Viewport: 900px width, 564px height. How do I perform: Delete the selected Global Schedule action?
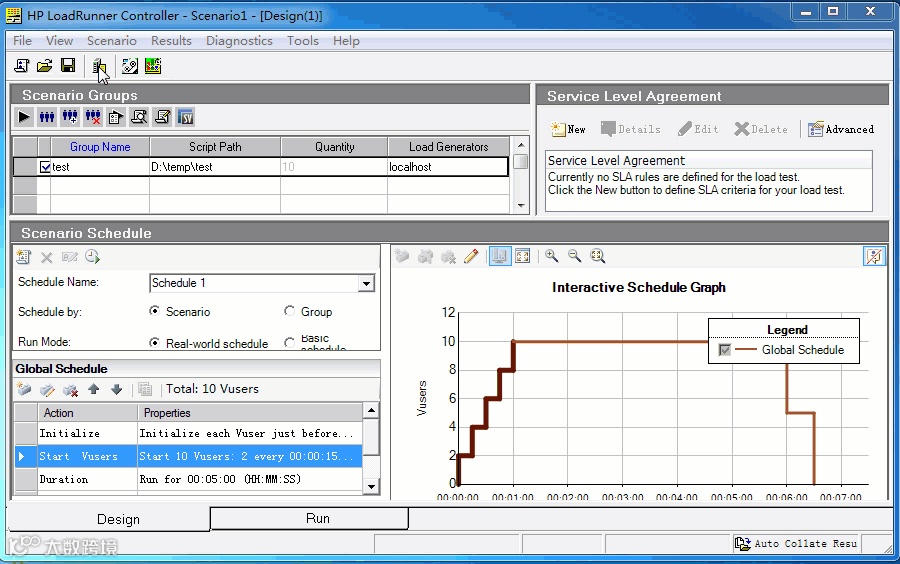click(x=70, y=390)
